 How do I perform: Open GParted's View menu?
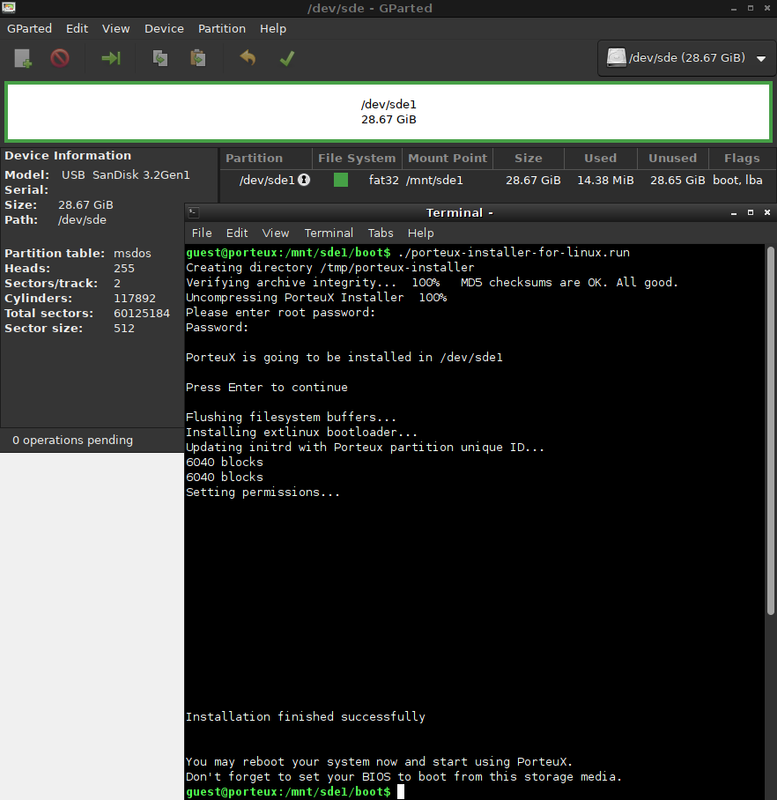116,29
